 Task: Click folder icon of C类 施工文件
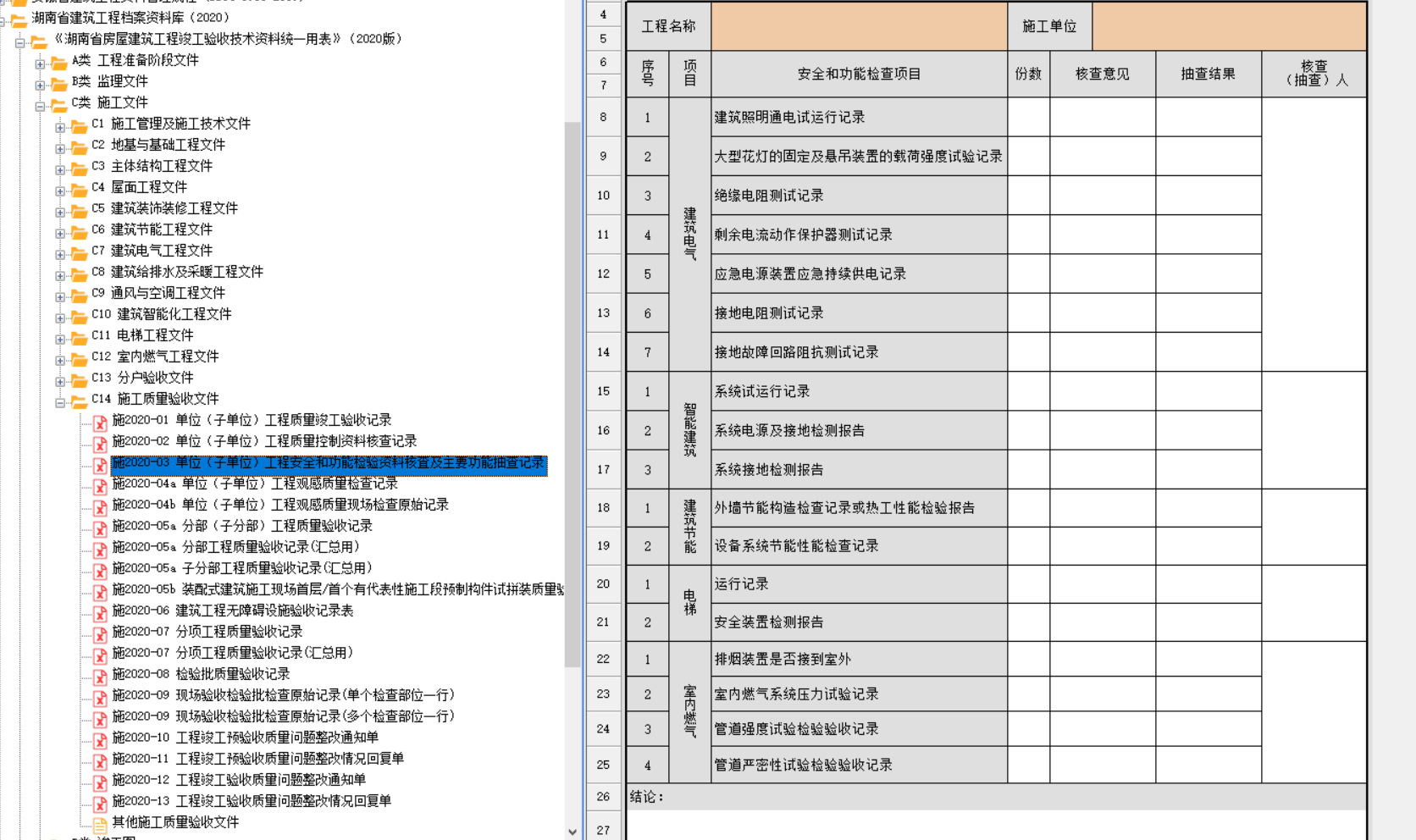click(x=58, y=104)
